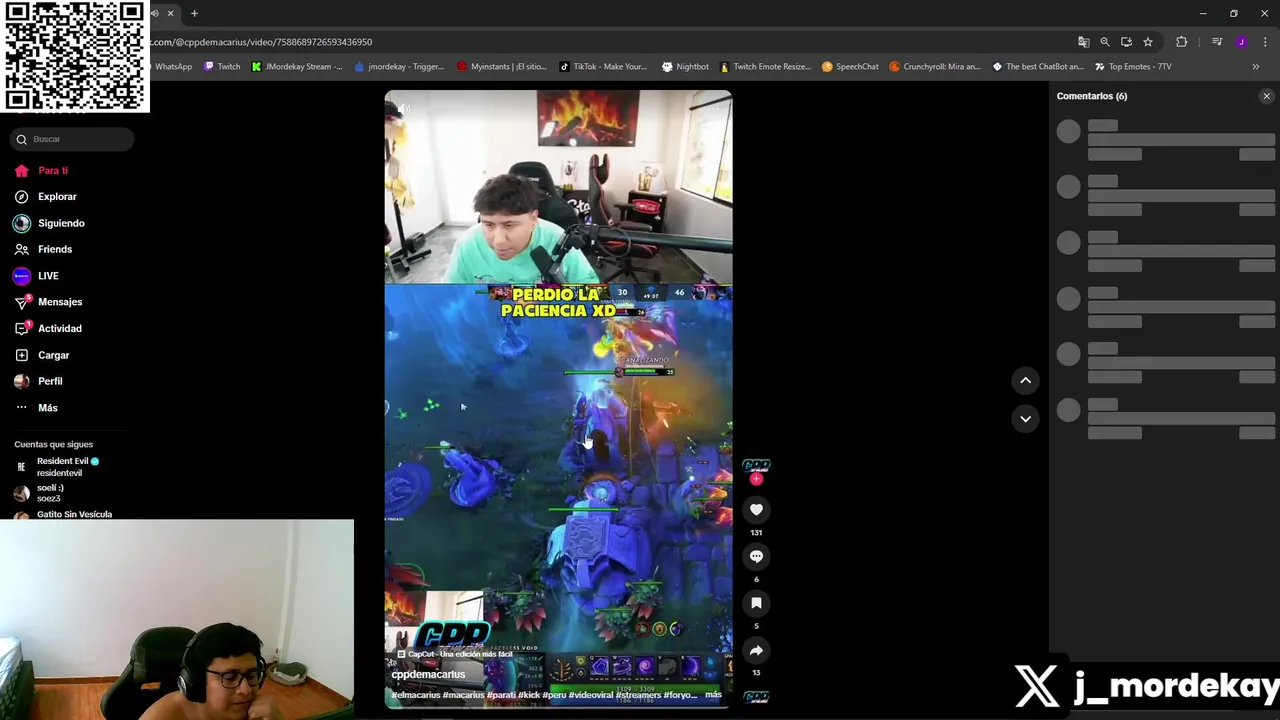
Task: Open the Friends section
Action: [44, 249]
